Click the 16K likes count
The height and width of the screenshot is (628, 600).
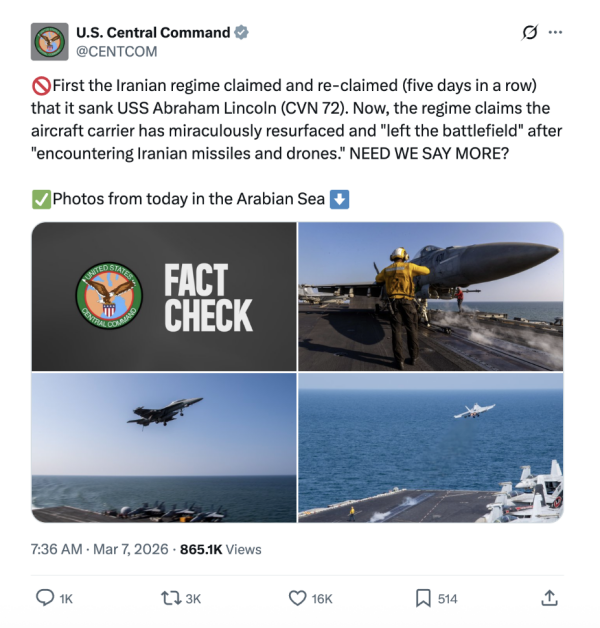[x=321, y=599]
